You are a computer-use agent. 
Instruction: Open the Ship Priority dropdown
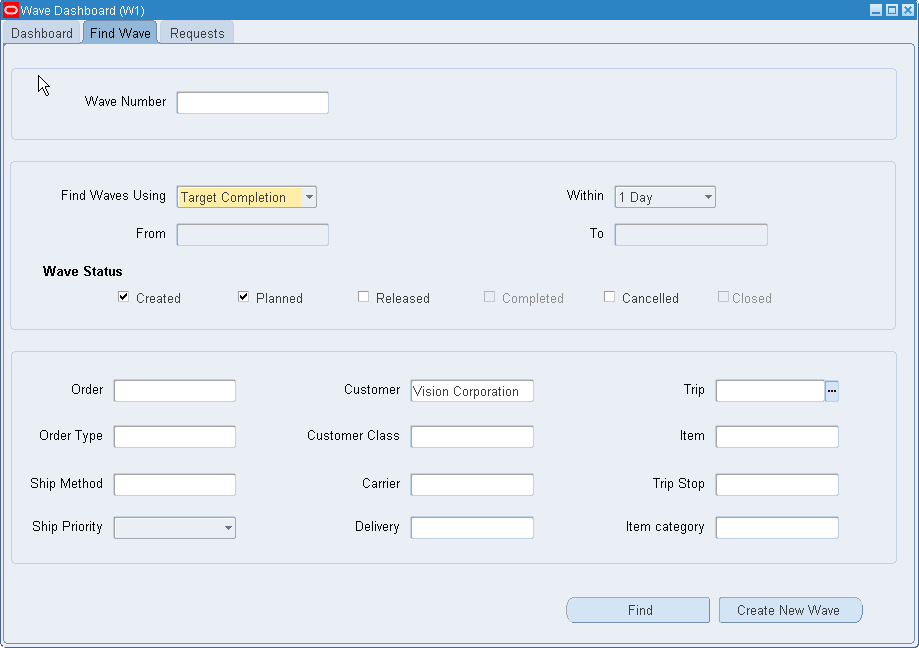click(175, 527)
